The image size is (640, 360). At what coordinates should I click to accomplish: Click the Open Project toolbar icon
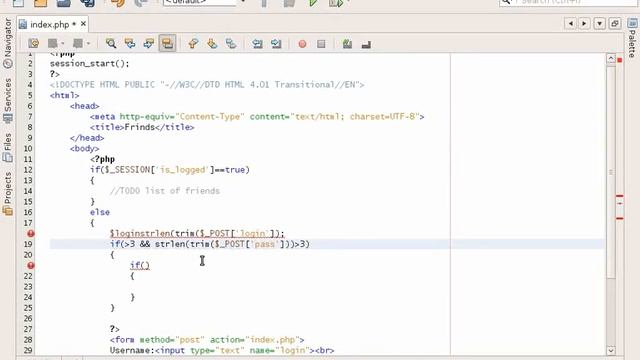pyautogui.click(x=63, y=3)
